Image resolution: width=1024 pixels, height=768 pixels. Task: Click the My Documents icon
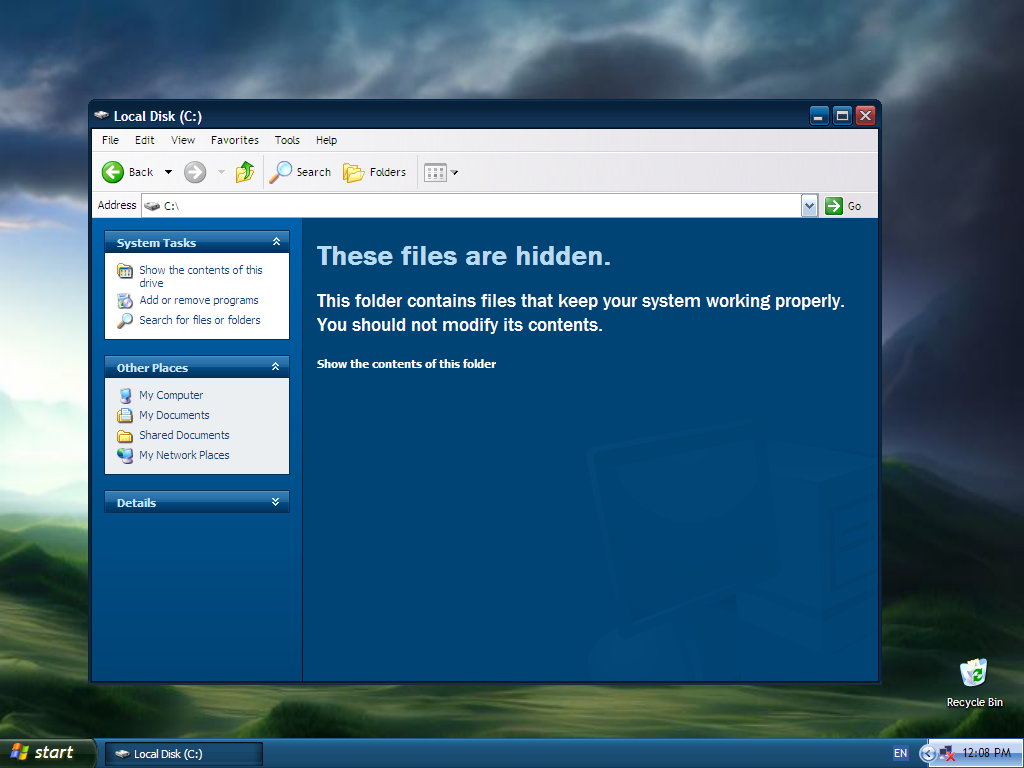point(125,415)
